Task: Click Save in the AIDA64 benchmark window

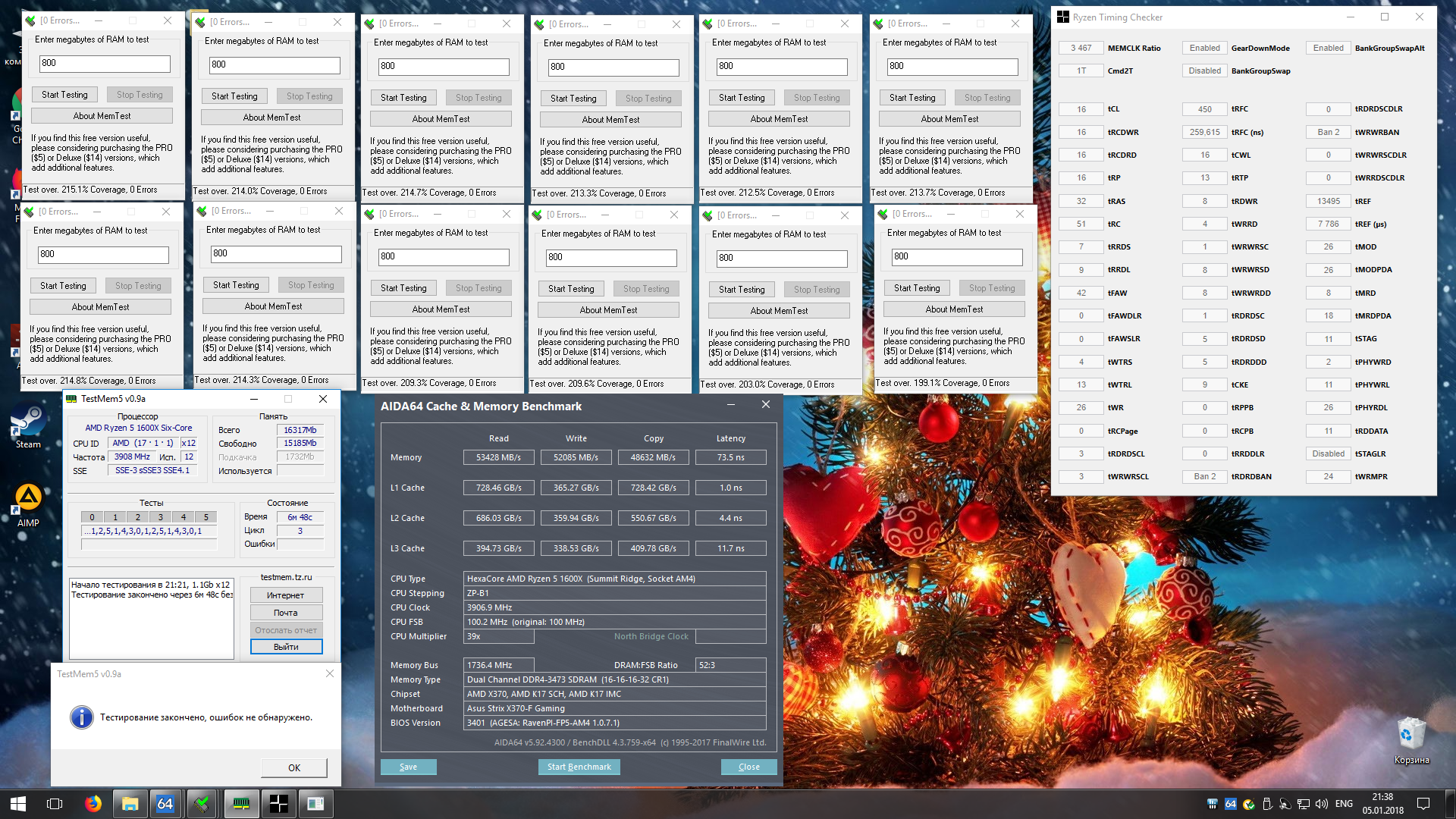Action: (408, 767)
